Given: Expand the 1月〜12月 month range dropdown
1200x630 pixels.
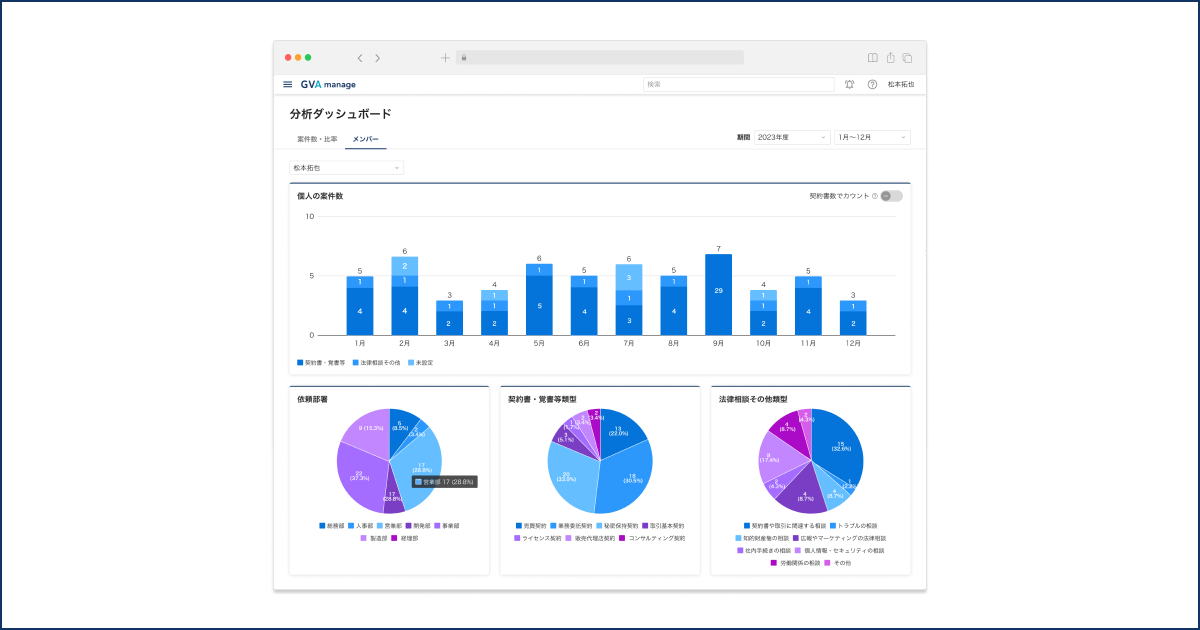Looking at the screenshot, I should coord(872,137).
